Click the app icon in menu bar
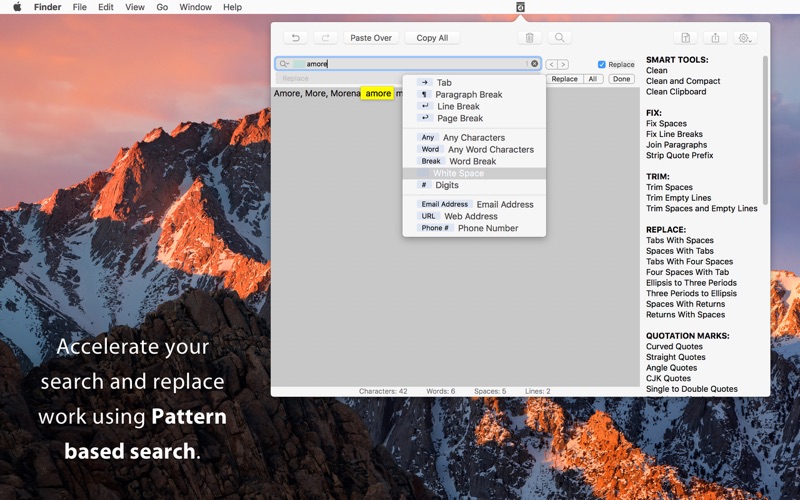Screen dimensions: 800x500 coord(520,7)
